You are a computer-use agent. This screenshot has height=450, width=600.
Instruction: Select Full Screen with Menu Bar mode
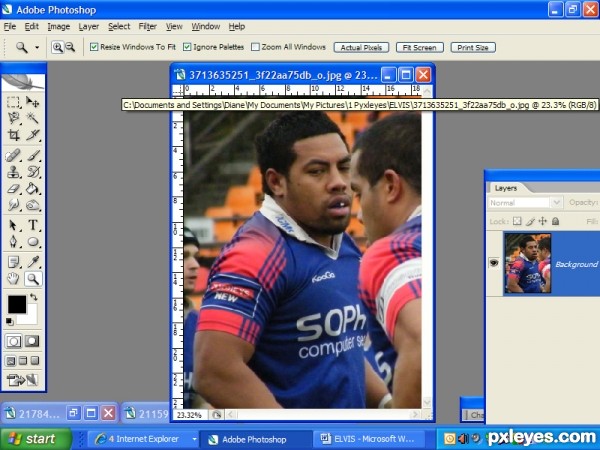[x=23, y=361]
